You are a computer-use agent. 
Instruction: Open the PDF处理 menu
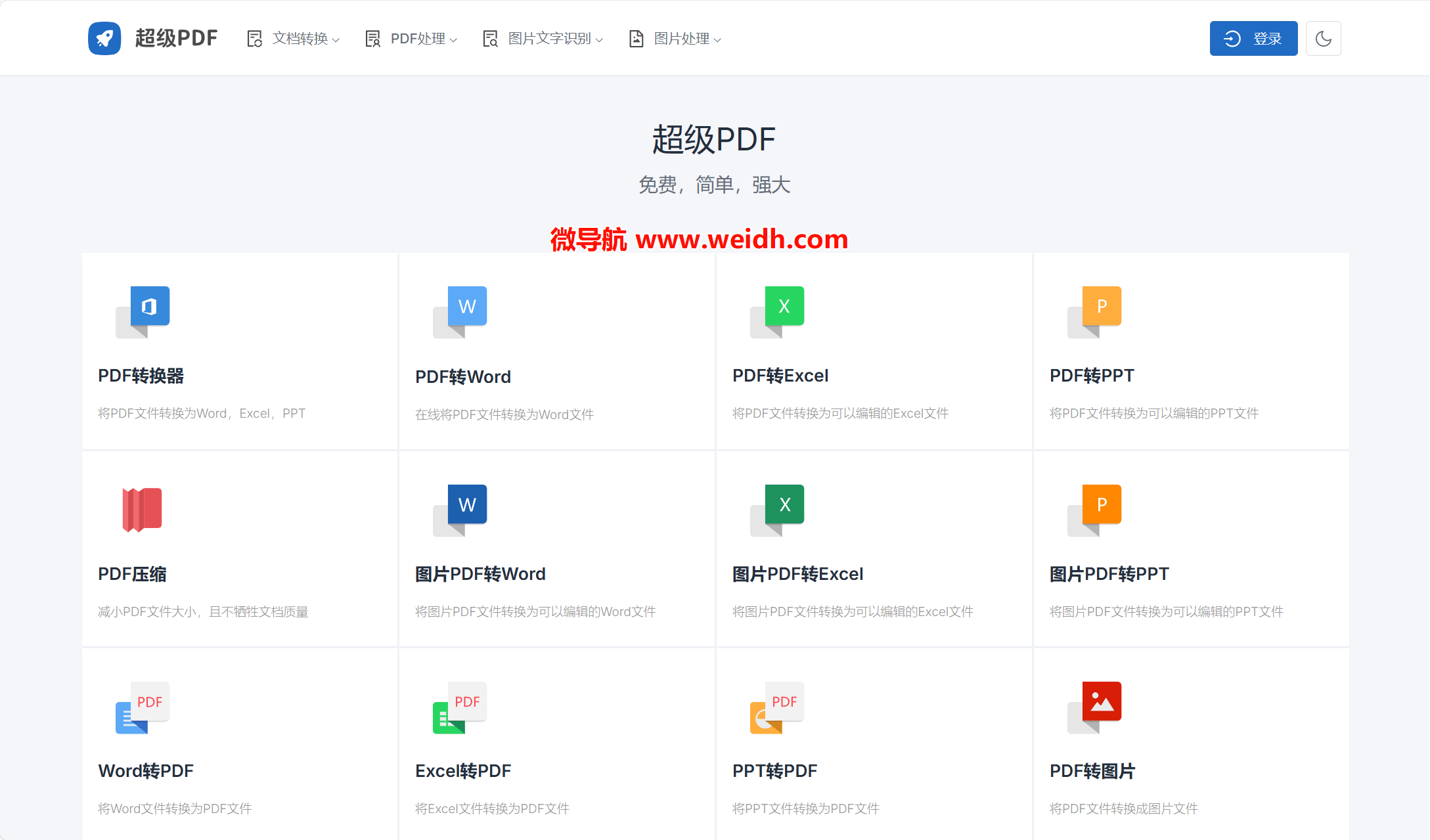[x=411, y=39]
